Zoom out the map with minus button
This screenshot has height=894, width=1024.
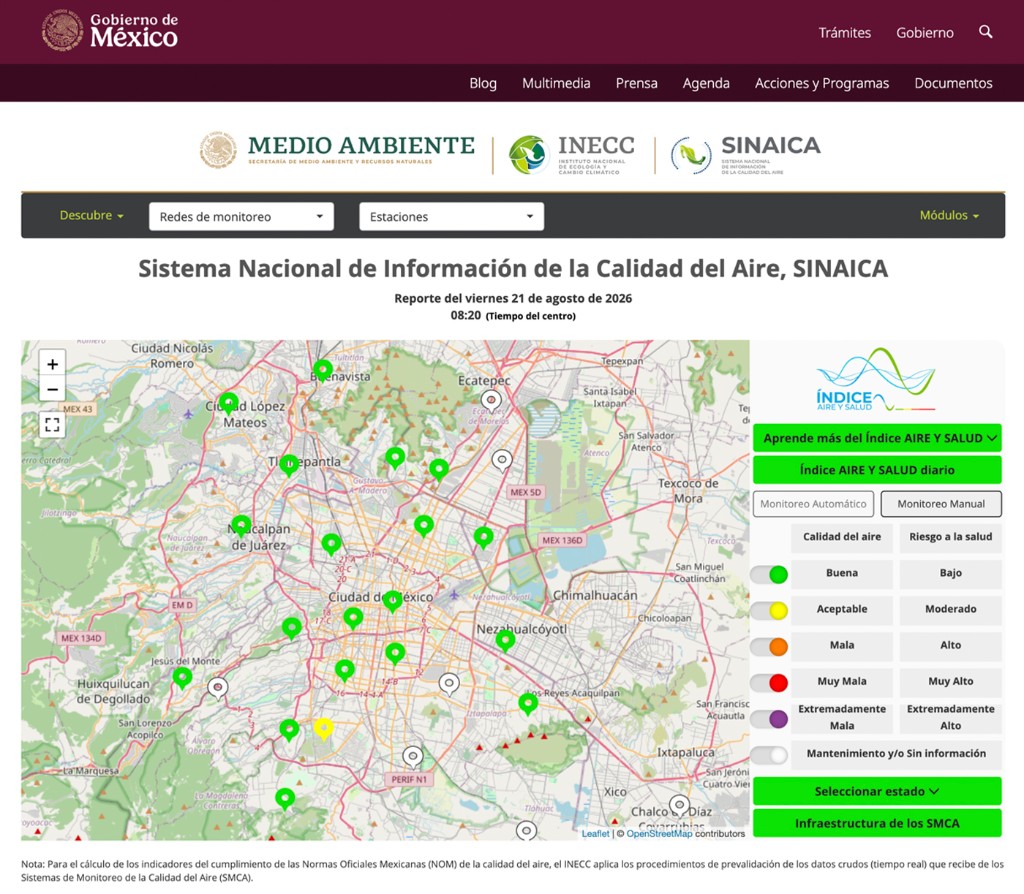[52, 391]
